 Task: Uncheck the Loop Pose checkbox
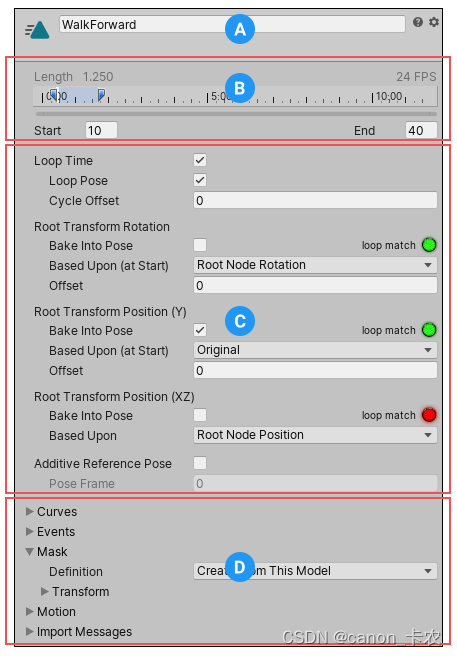point(200,180)
